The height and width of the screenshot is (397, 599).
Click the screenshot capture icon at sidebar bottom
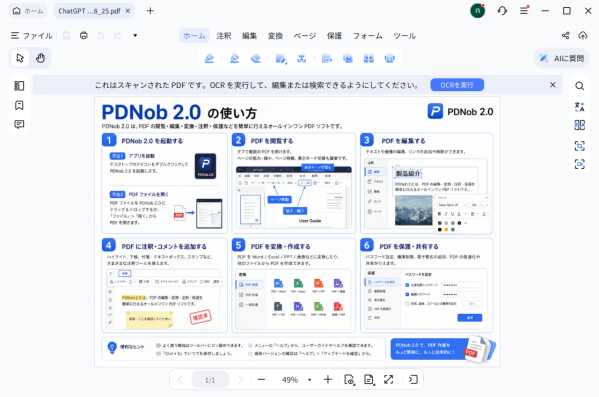point(580,164)
